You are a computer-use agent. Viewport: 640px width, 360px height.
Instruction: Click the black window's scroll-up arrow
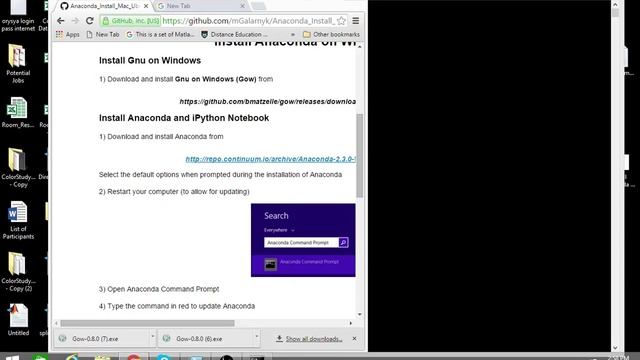[616, 4]
